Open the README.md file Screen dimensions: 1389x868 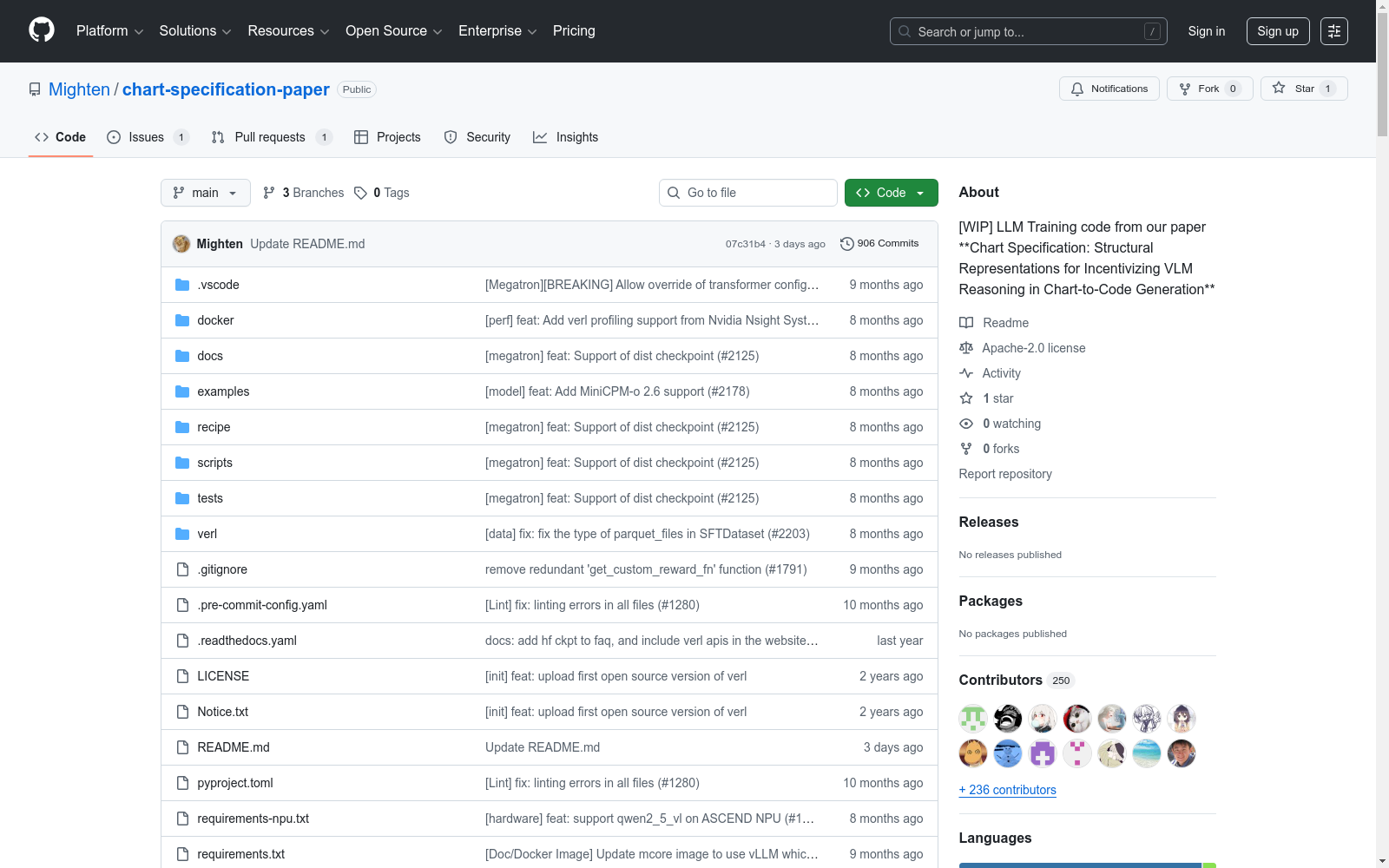pos(234,747)
